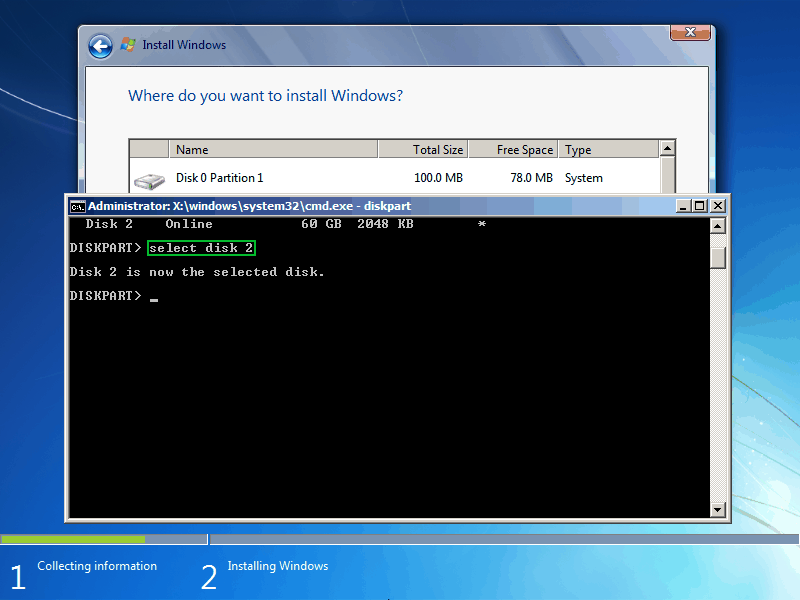
Task: Click the Windows flag logo in Install Windows
Action: click(128, 45)
